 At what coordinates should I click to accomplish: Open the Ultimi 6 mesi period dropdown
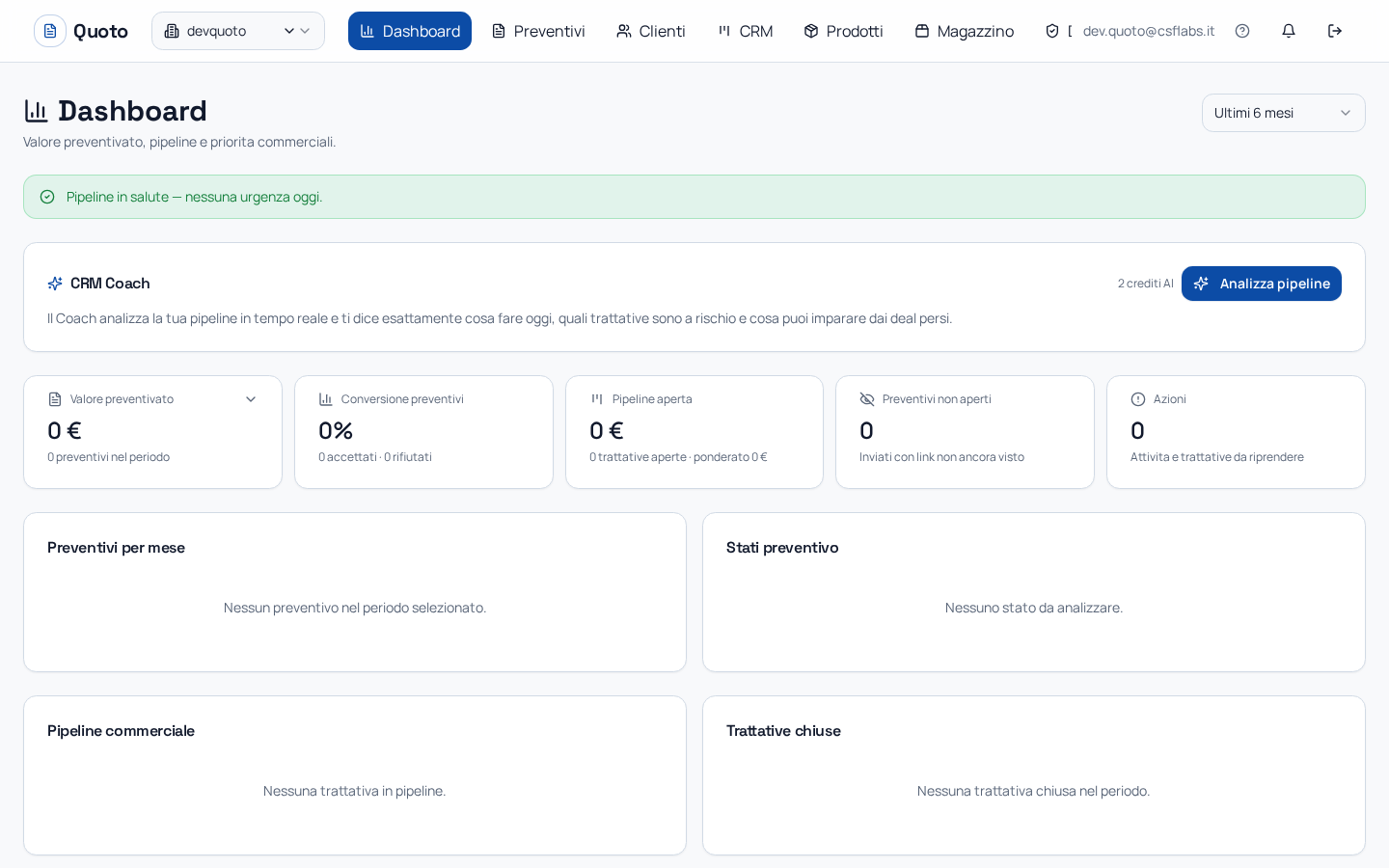point(1284,113)
